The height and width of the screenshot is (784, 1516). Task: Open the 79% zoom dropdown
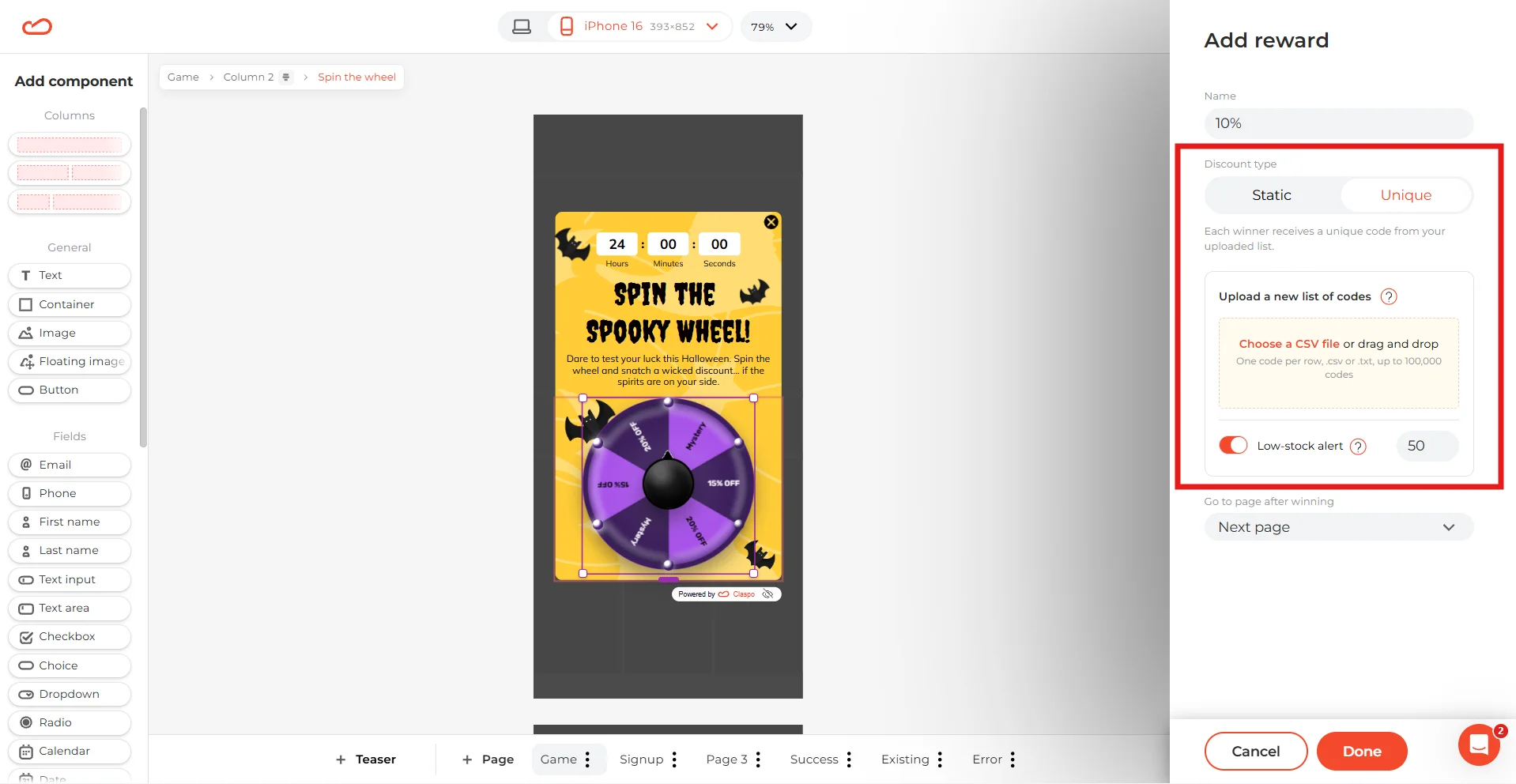(x=775, y=27)
